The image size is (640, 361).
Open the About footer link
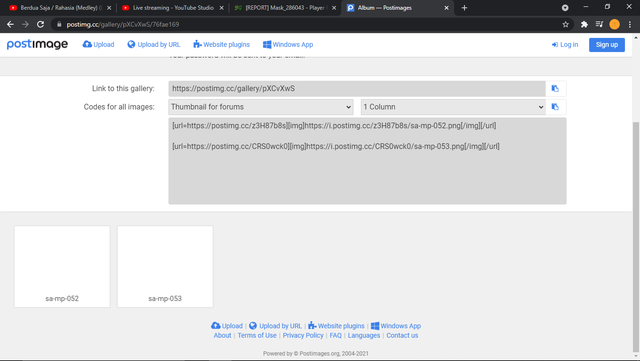click(x=222, y=335)
